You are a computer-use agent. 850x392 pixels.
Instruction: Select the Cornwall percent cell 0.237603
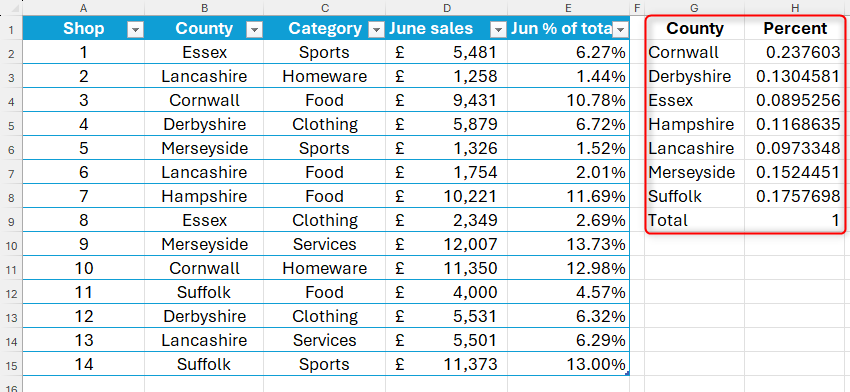coord(795,53)
